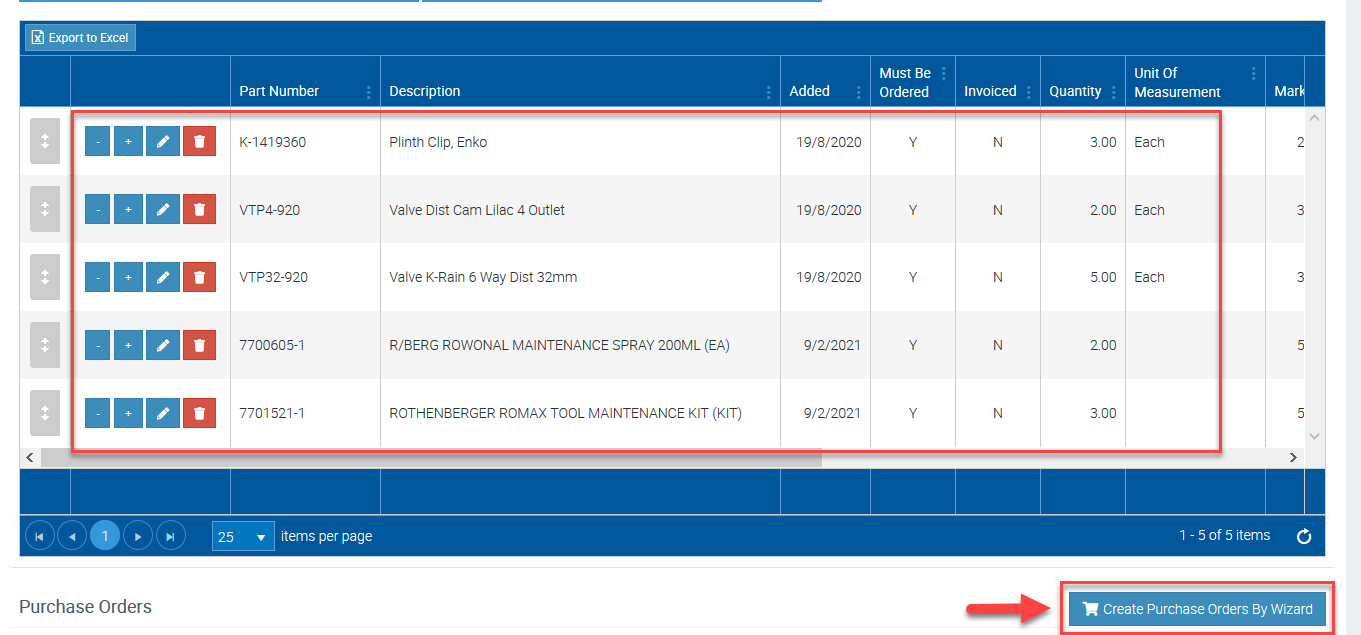Screen dimensions: 1361x635
Task: Delete the Plinth Clip, Enko row
Action: 199,142
